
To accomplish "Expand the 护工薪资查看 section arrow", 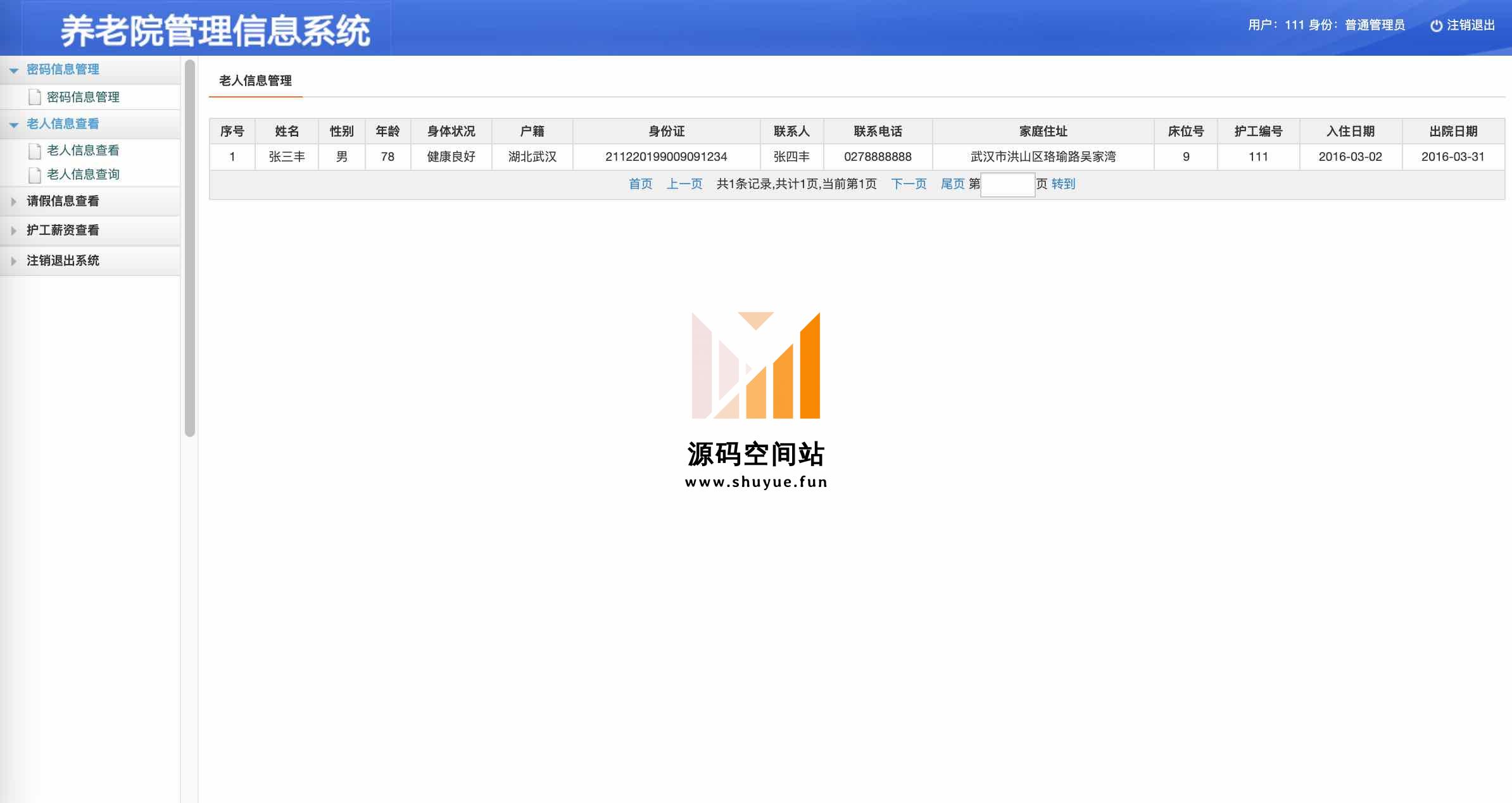I will [x=14, y=231].
